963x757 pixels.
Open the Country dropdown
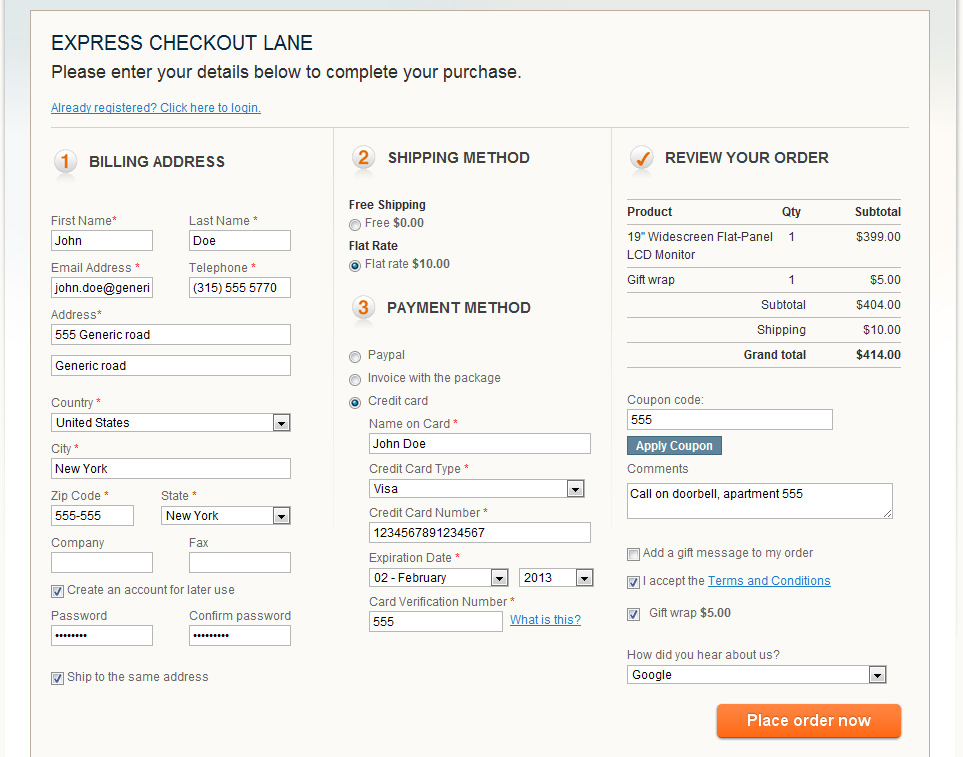[171, 422]
